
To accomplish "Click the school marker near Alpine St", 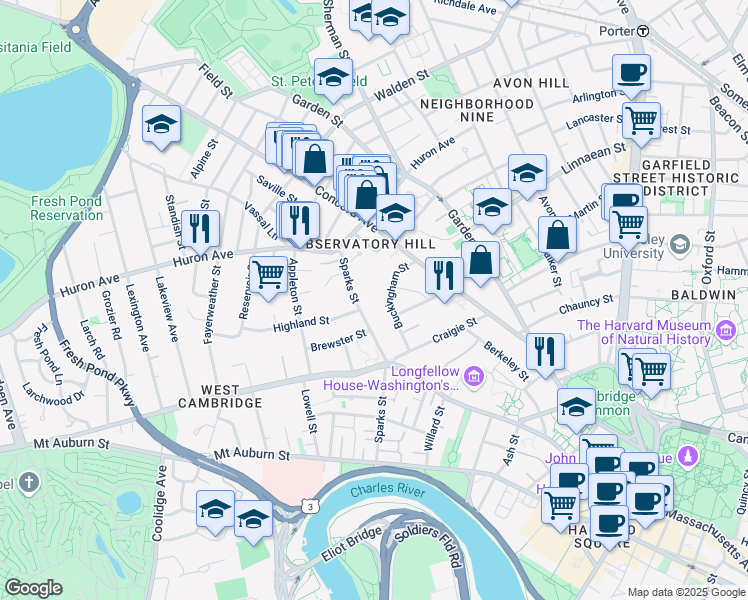I will 161,125.
